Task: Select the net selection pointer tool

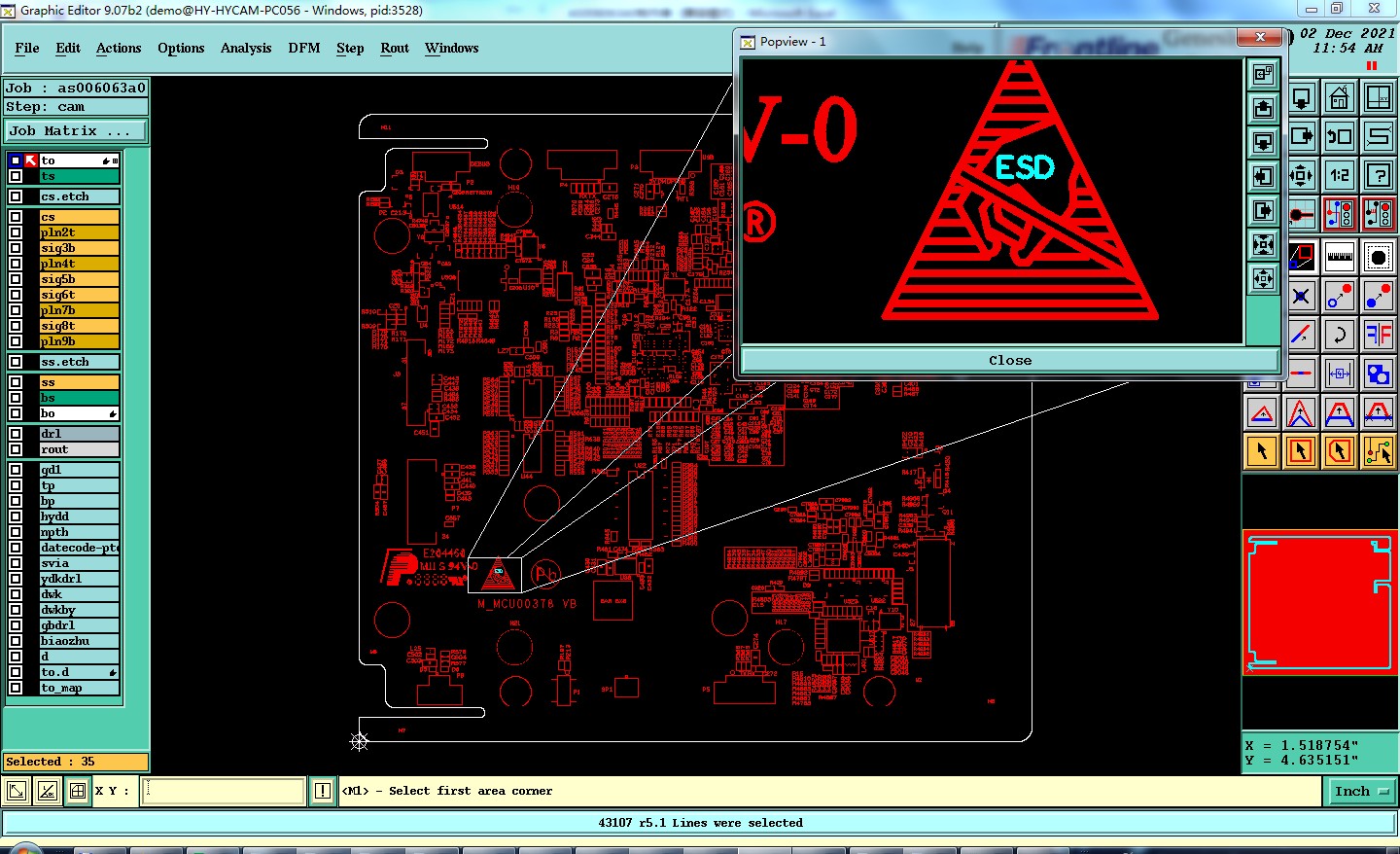Action: 1379,451
